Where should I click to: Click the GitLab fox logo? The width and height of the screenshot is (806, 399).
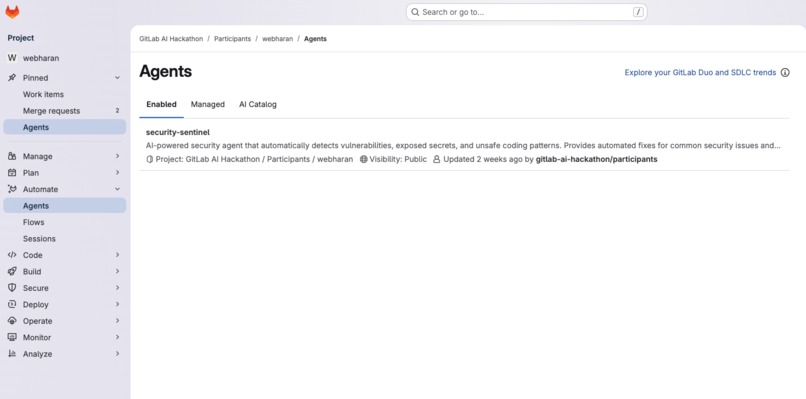click(12, 12)
